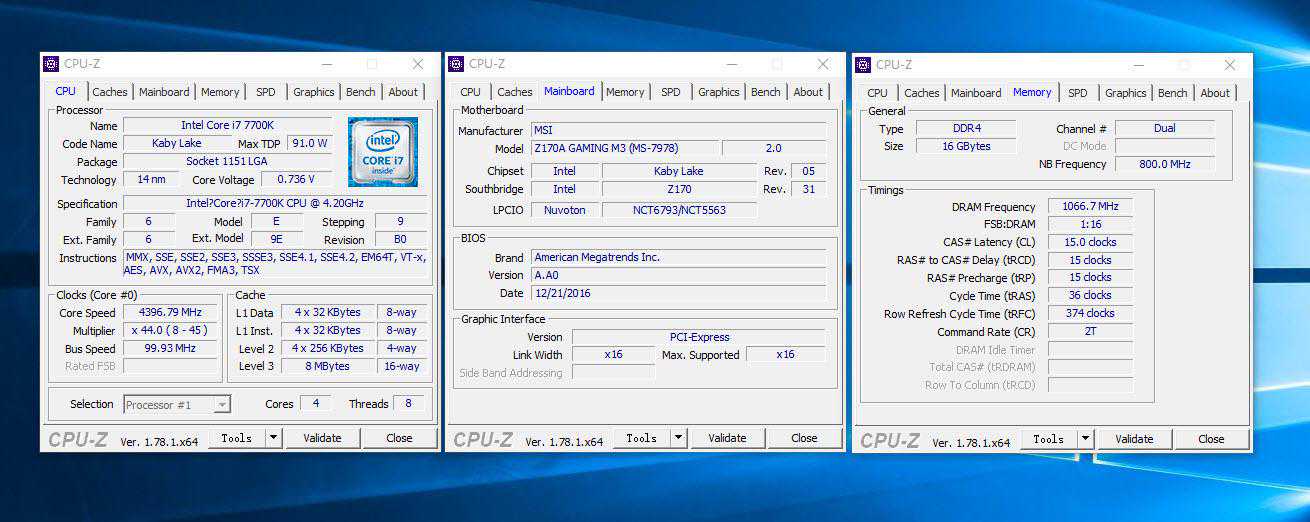Expand the Tools arrow in the Memory window
Screen dimensions: 1310x522
[1085, 439]
